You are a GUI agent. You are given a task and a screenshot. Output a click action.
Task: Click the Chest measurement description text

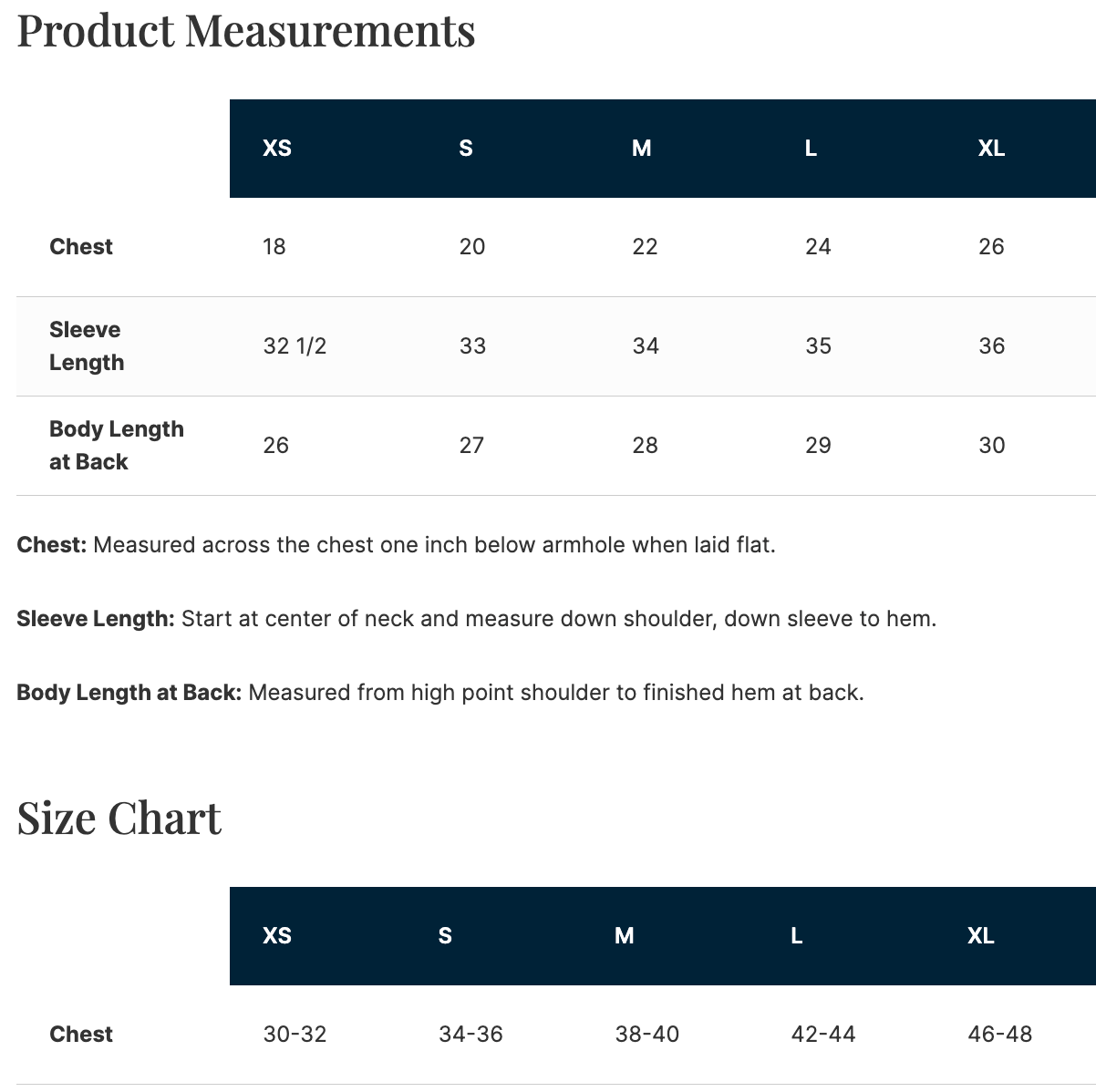[397, 545]
